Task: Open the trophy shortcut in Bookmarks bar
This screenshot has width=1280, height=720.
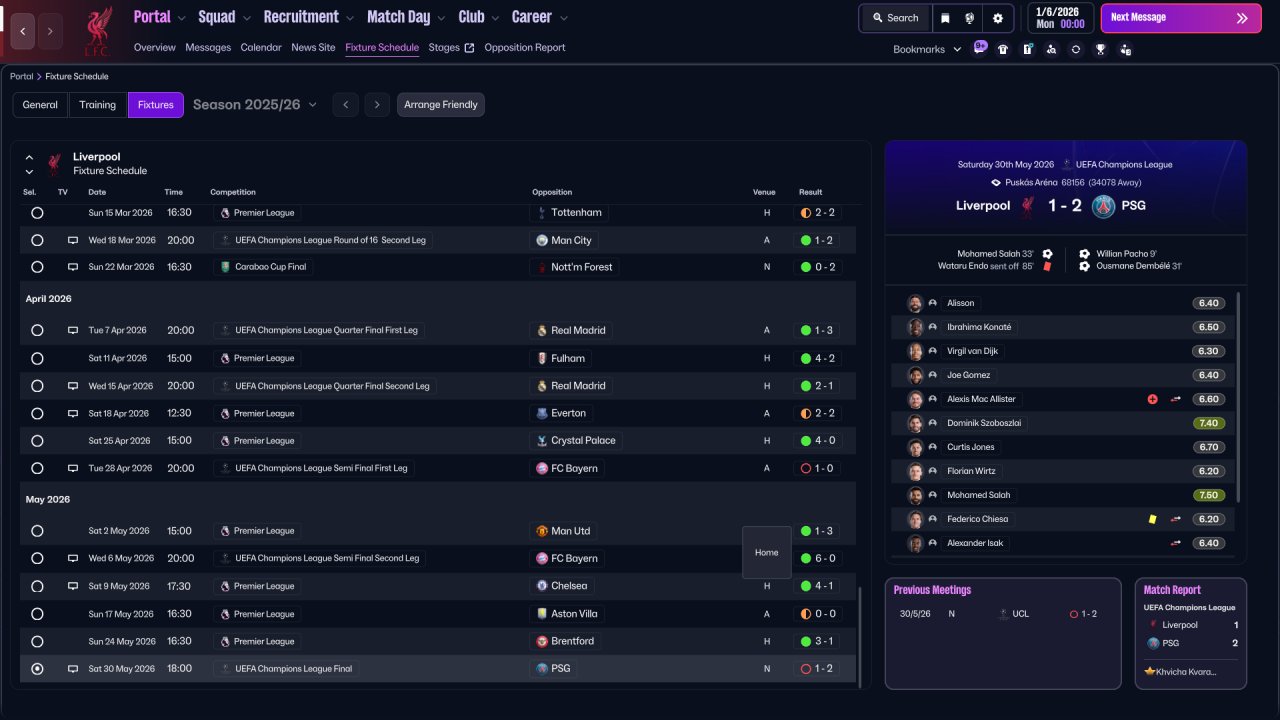Action: pyautogui.click(x=1100, y=49)
